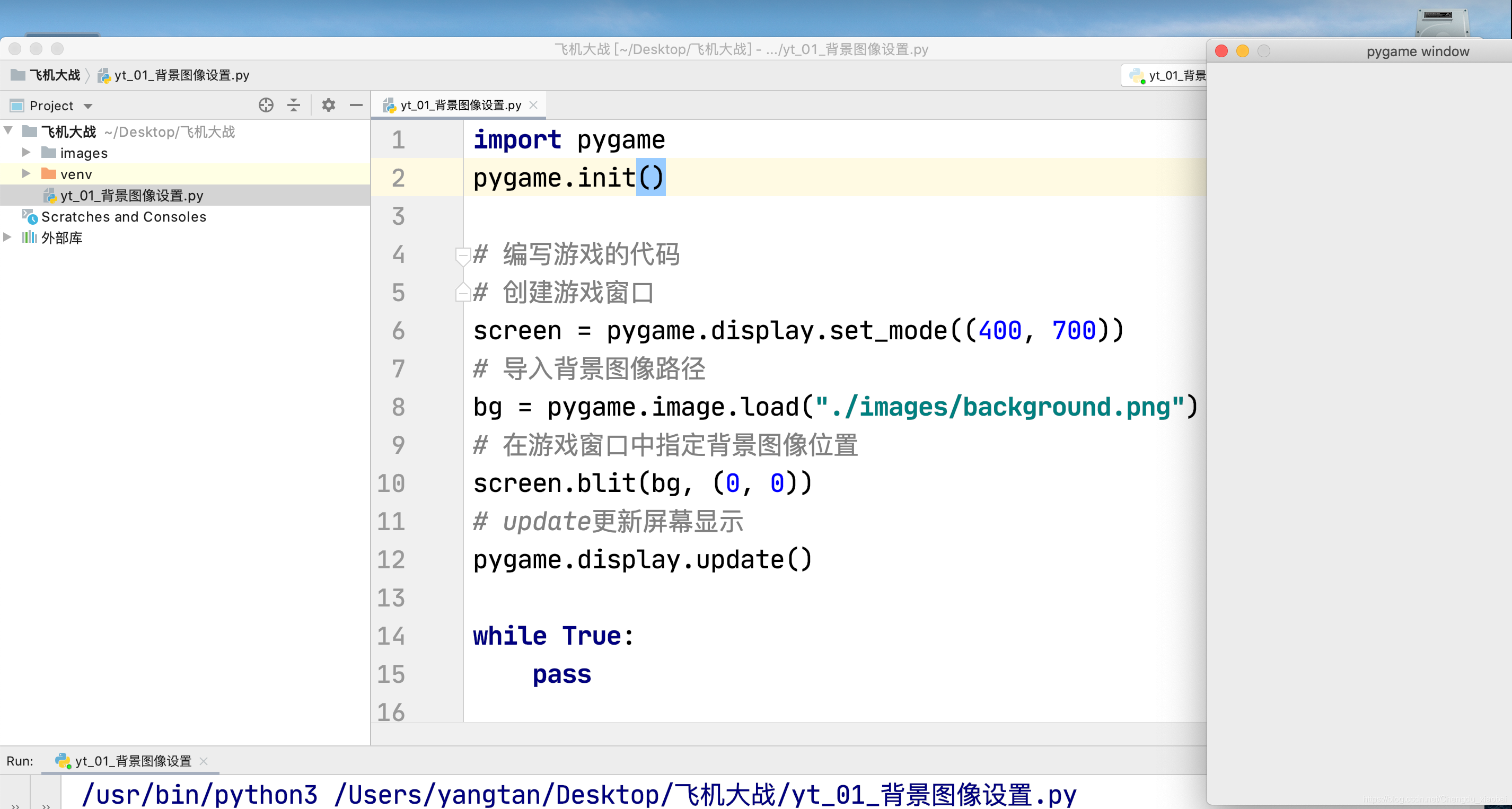Image resolution: width=1512 pixels, height=809 pixels.
Task: Click the Collapse All icon in Project toolbar
Action: tap(293, 105)
